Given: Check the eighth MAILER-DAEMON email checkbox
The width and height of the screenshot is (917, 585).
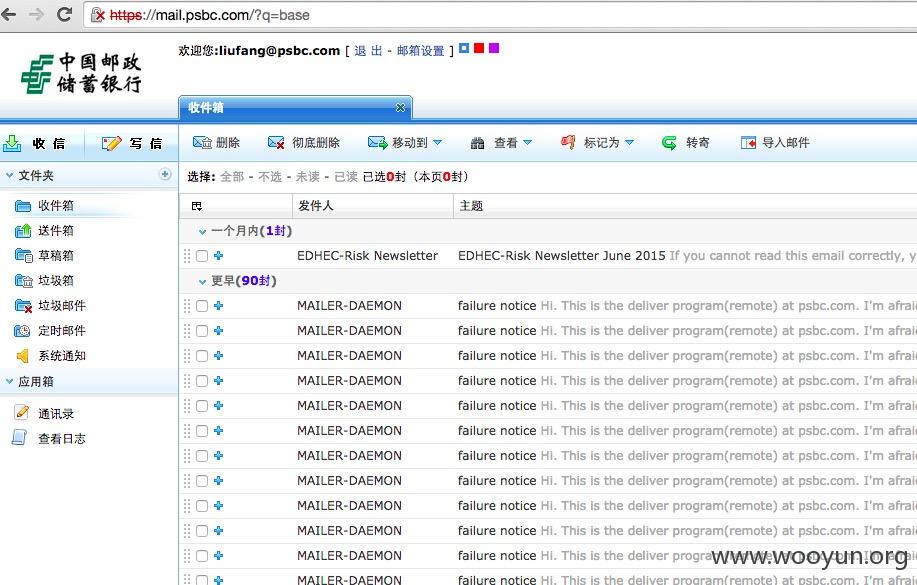Looking at the screenshot, I should [x=202, y=481].
